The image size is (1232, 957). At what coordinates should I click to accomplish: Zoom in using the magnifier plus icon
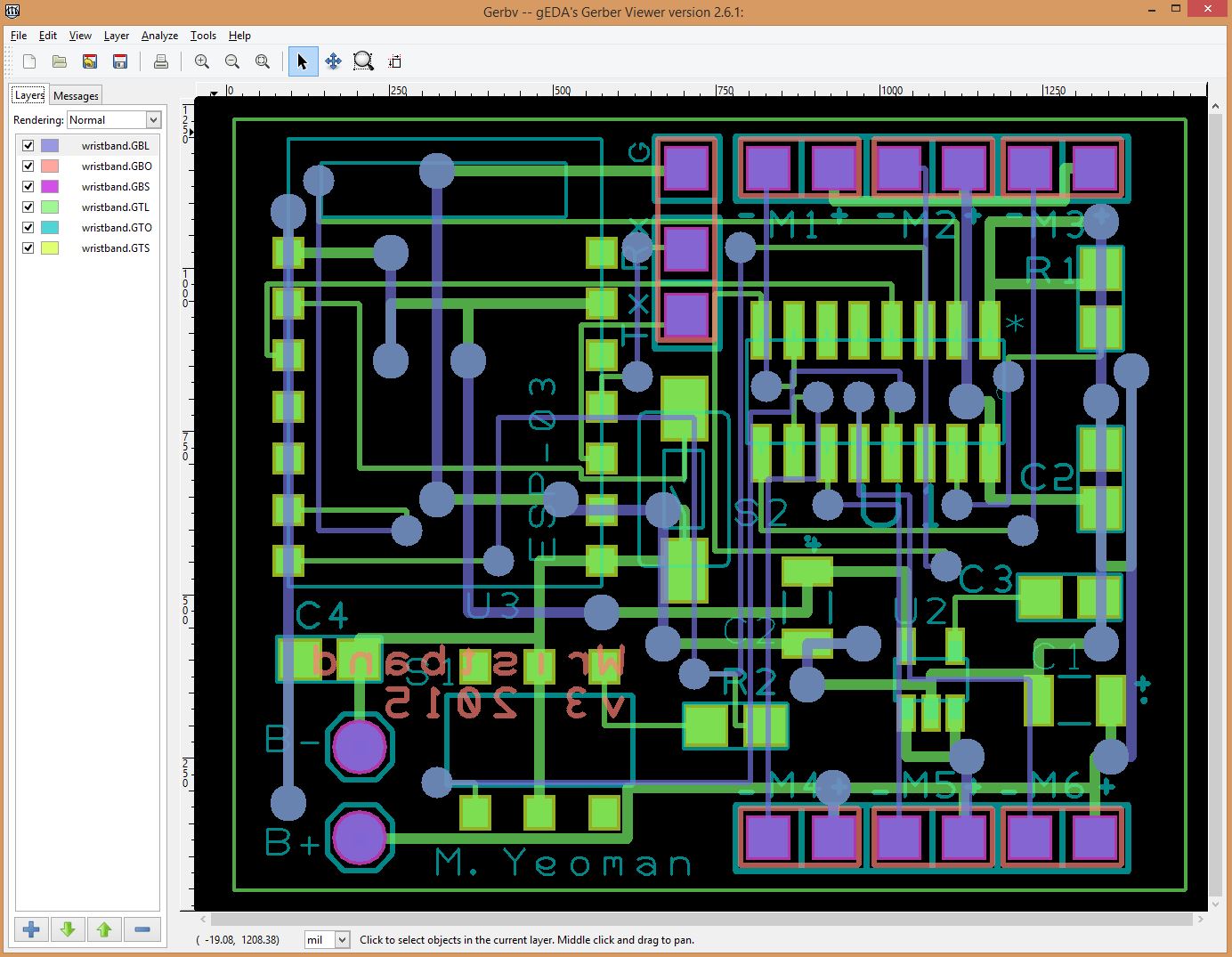pos(202,61)
